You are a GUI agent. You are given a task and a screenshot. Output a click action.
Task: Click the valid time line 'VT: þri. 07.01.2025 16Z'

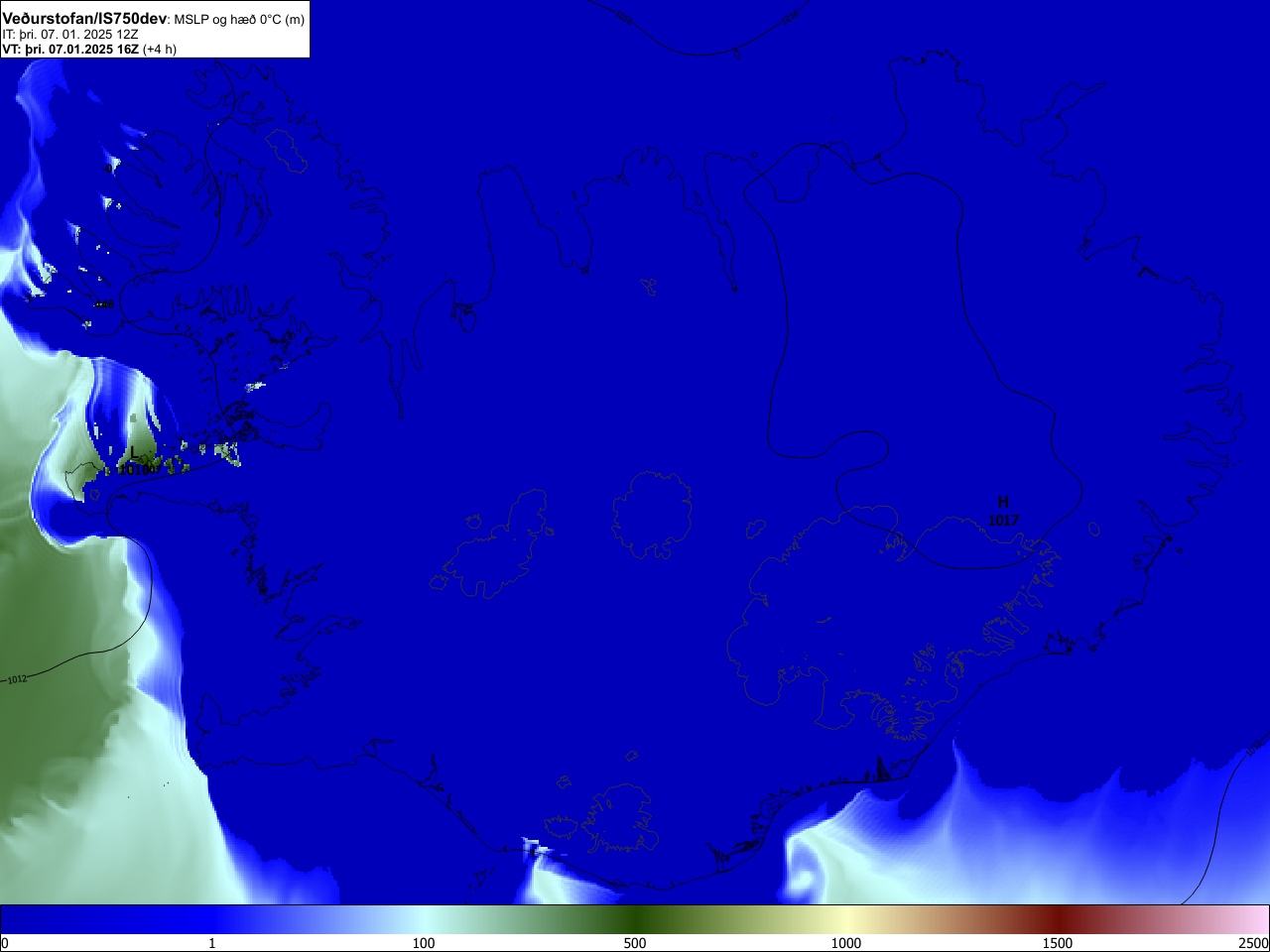tap(70, 49)
